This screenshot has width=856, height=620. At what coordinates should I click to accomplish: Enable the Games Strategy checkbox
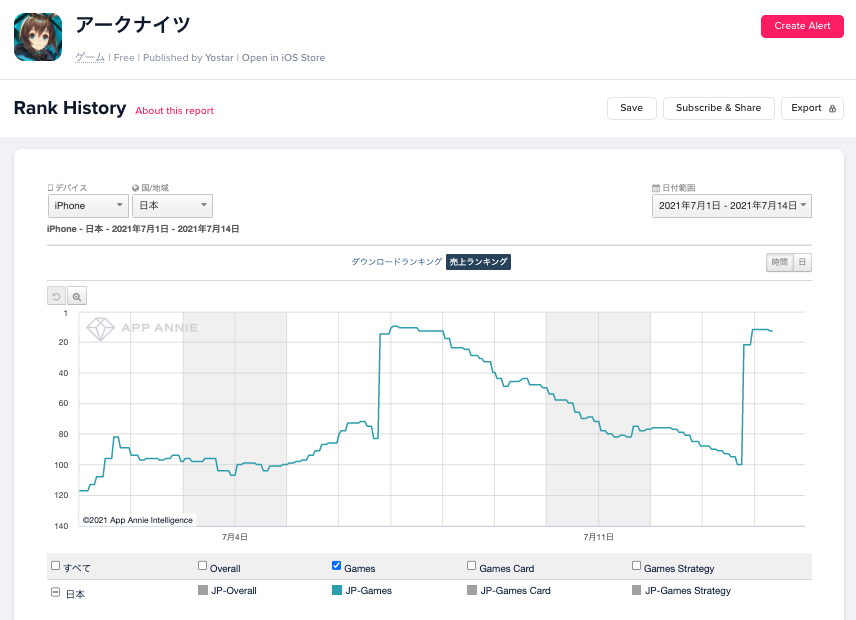[x=637, y=565]
